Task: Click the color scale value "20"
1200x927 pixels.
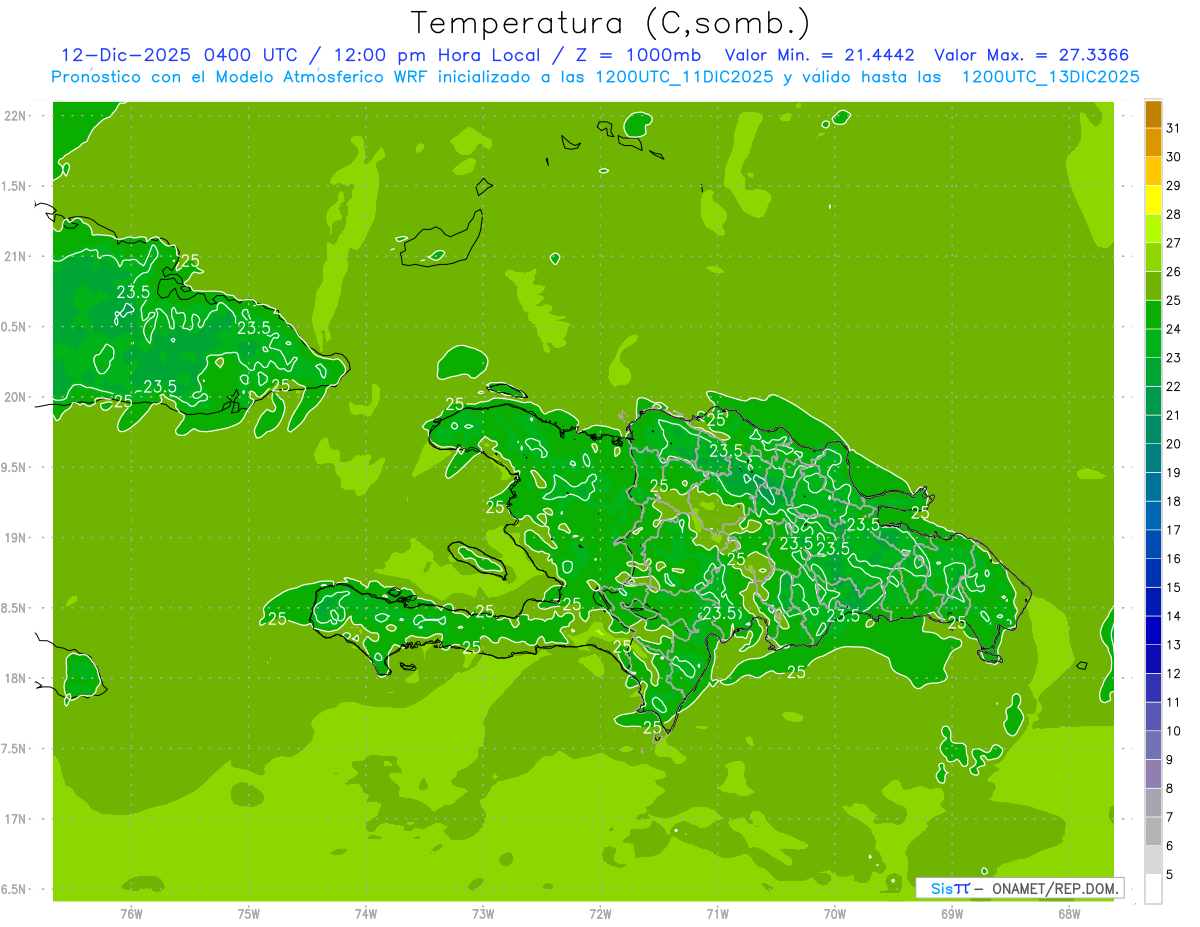Action: click(x=1174, y=444)
